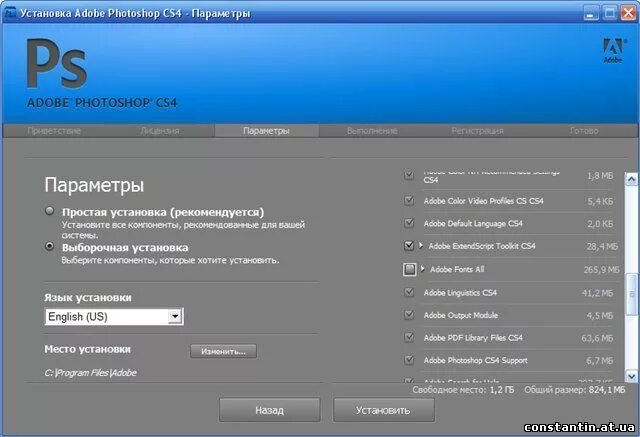This screenshot has width=640, height=437.
Task: Click the Общий размер: 824,1 МБ text
Action: (575, 390)
